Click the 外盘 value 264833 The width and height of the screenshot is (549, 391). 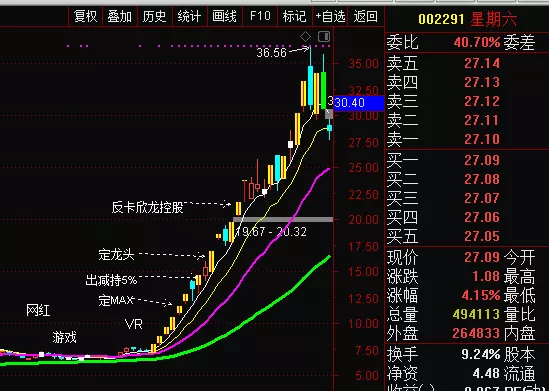click(476, 333)
